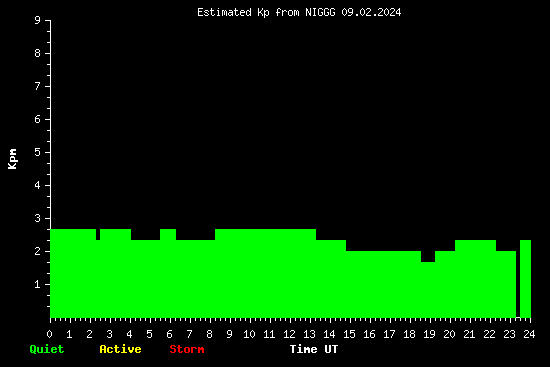This screenshot has width=550, height=367.
Task: Click the Kp value 3 axis label
Action: tap(38, 218)
